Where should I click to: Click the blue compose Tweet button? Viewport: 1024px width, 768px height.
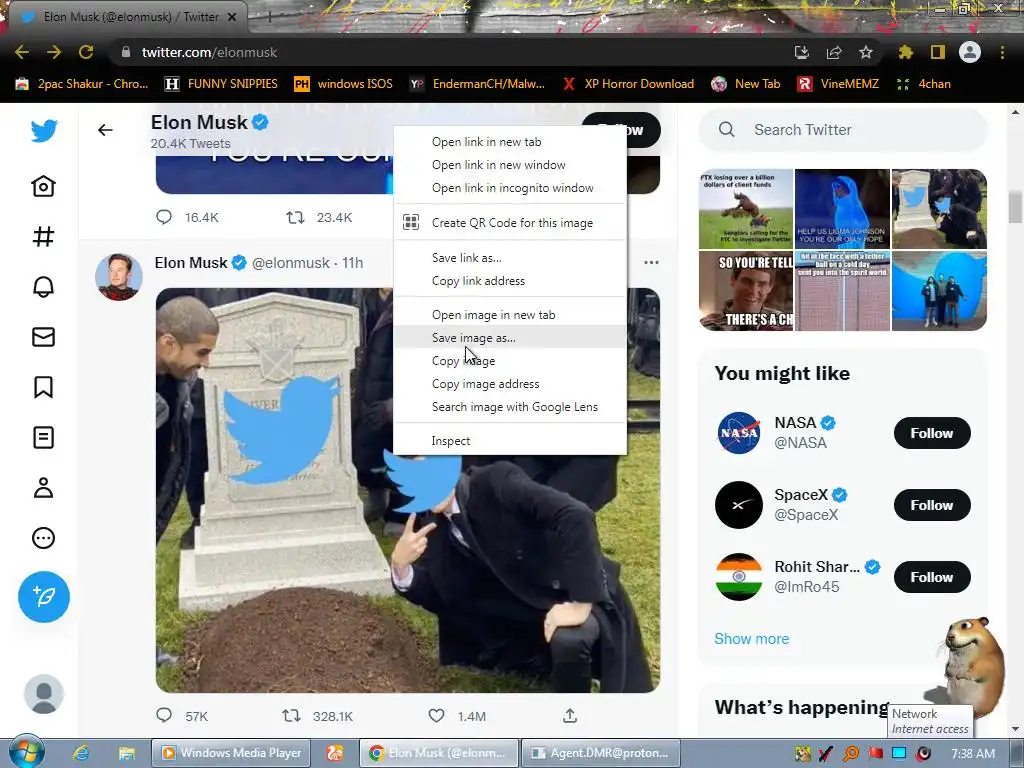point(44,597)
